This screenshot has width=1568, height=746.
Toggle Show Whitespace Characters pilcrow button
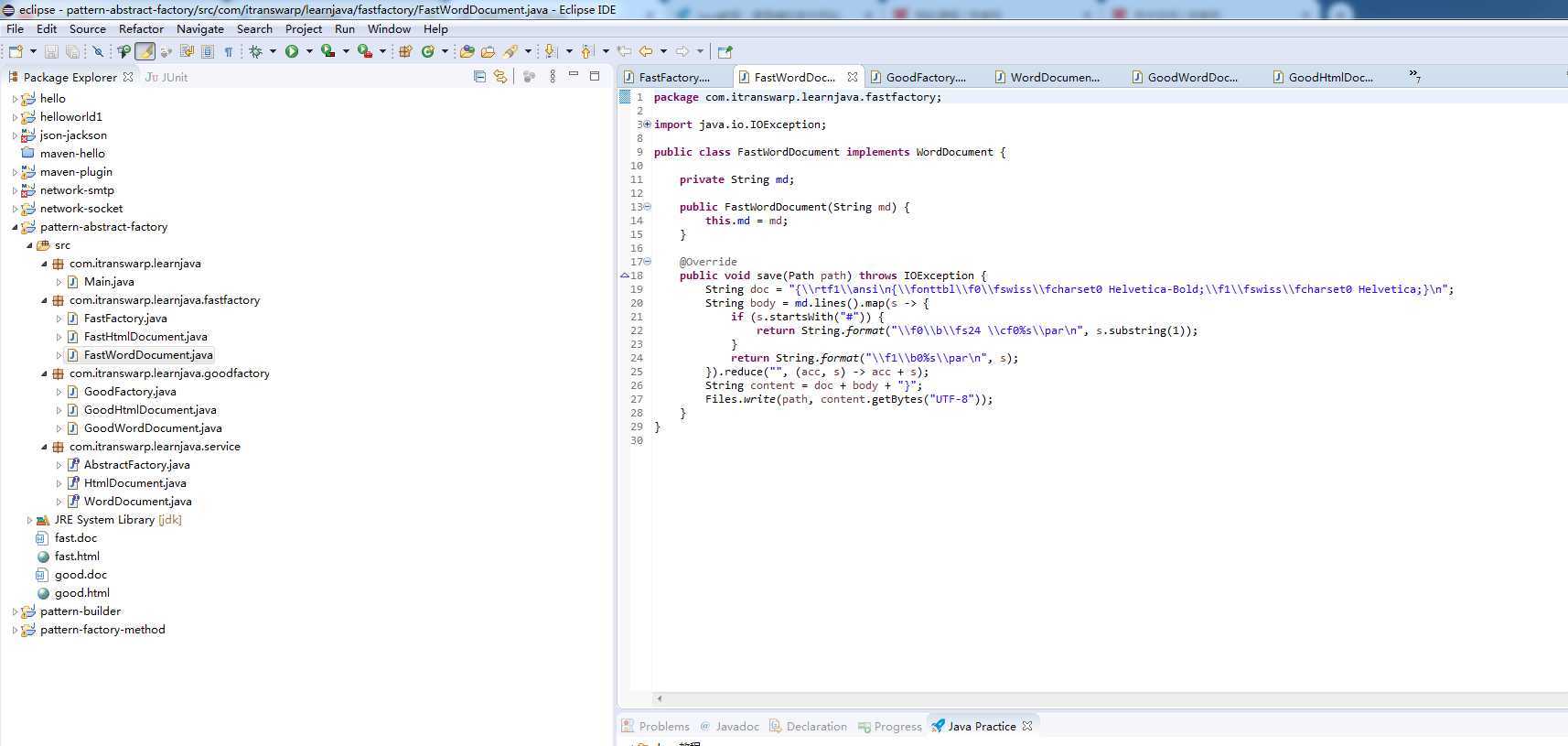(229, 51)
